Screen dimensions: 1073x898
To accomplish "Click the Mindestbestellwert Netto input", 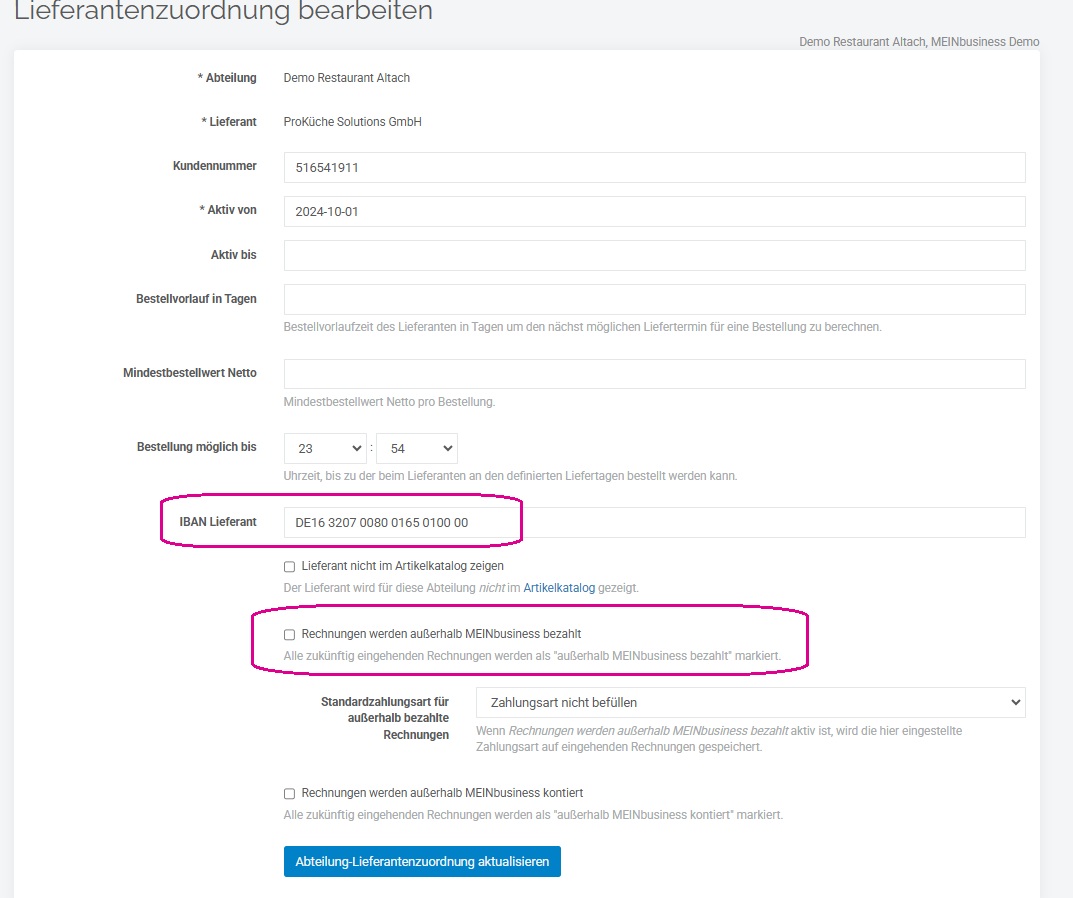I will coord(654,374).
